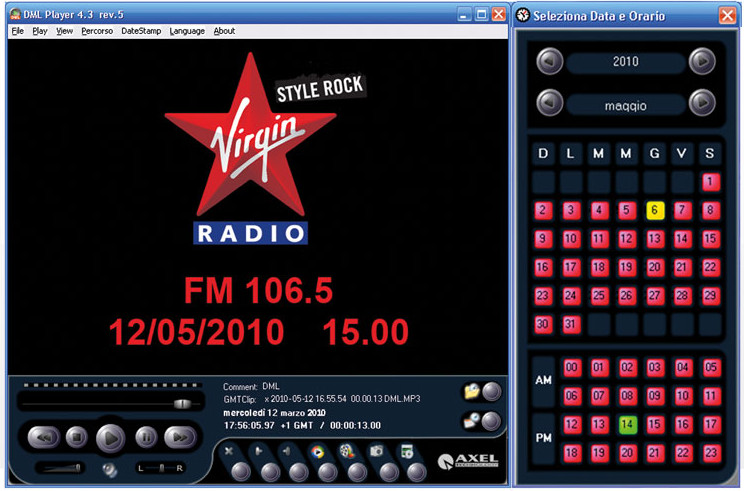Click the L/R balance slider
Viewport: 744px width, 491px height.
[159, 468]
